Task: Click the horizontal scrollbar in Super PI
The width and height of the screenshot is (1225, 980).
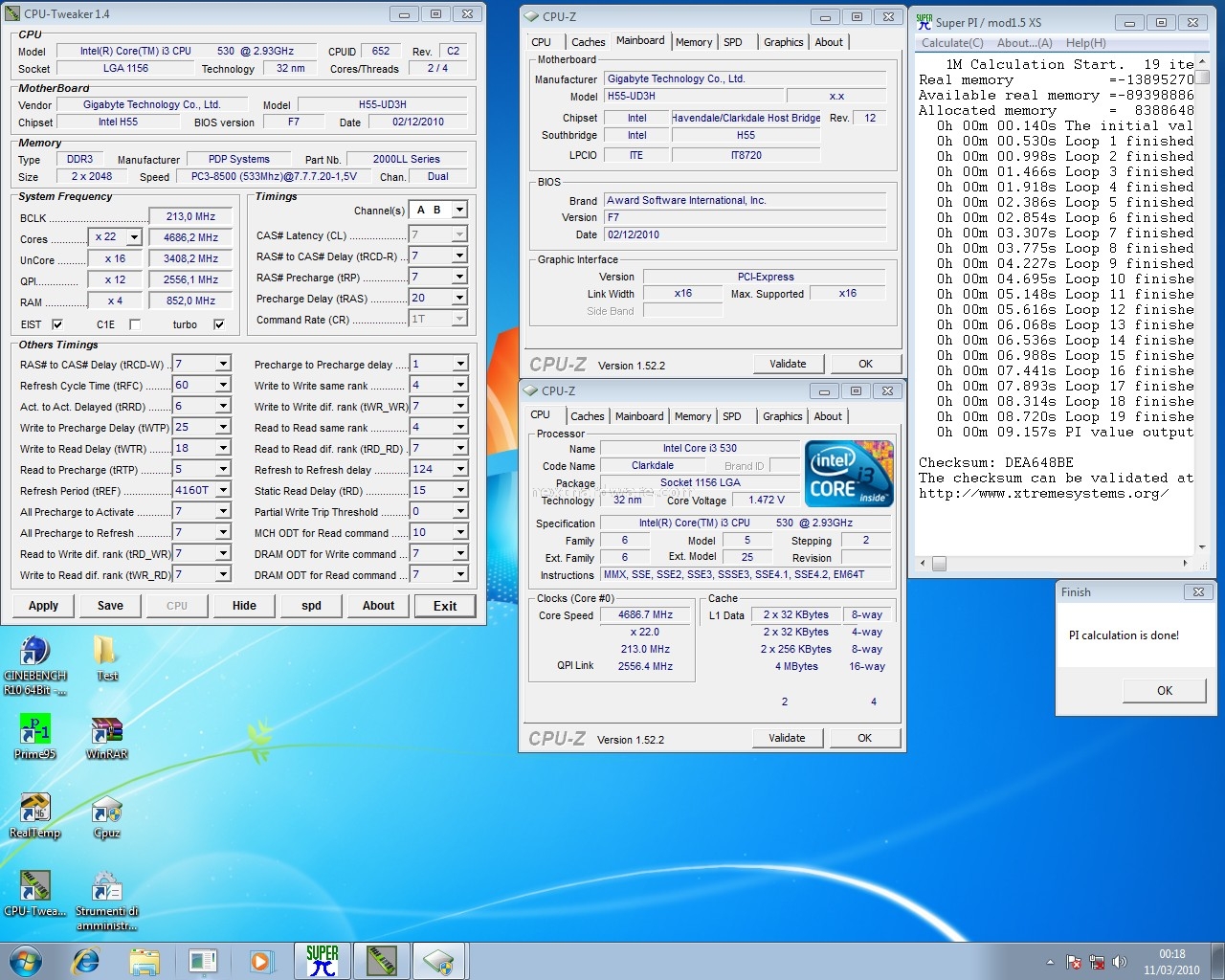Action: pyautogui.click(x=1053, y=564)
